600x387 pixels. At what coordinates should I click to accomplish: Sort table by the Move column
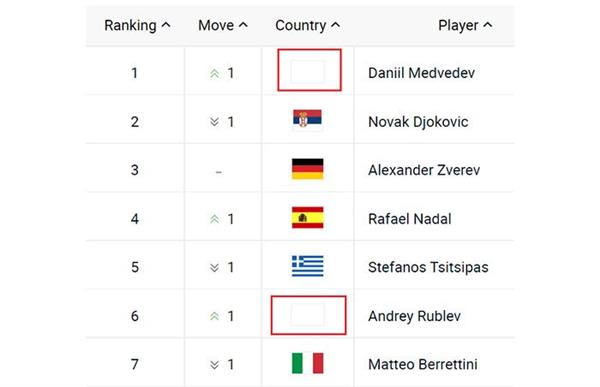(223, 25)
